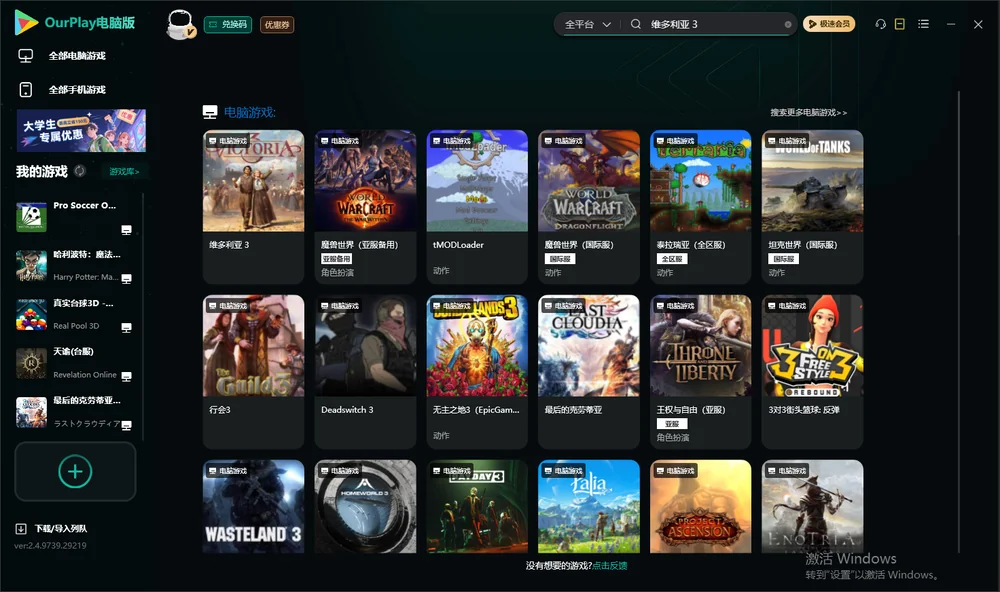Screen dimensions: 1000x592
Task: Click the 亚服 tag on 王权与自由 card
Action: click(x=672, y=424)
